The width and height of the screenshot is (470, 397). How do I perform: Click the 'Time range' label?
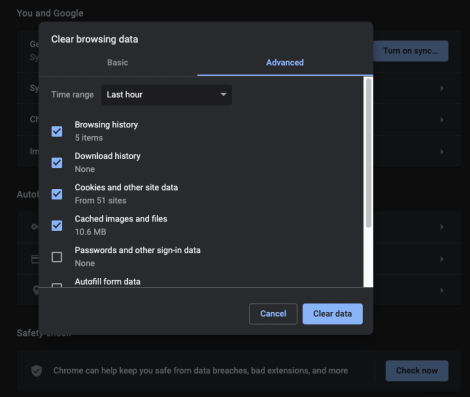click(x=72, y=95)
